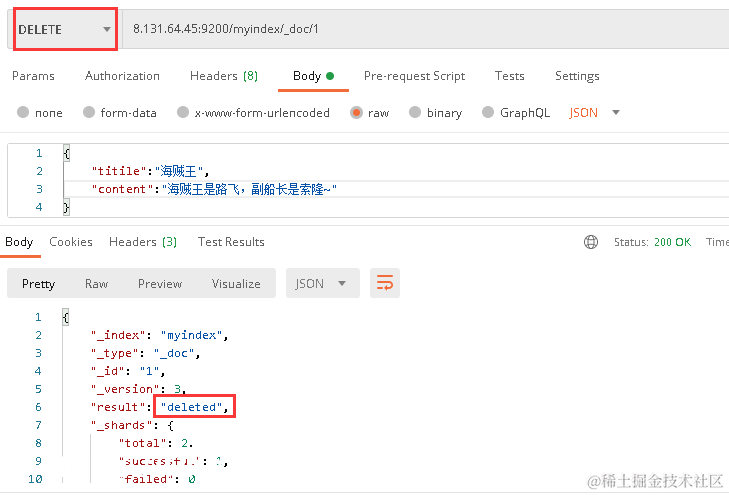Image resolution: width=729 pixels, height=495 pixels.
Task: Click the "_id": "1" response line
Action: pyautogui.click(x=128, y=371)
